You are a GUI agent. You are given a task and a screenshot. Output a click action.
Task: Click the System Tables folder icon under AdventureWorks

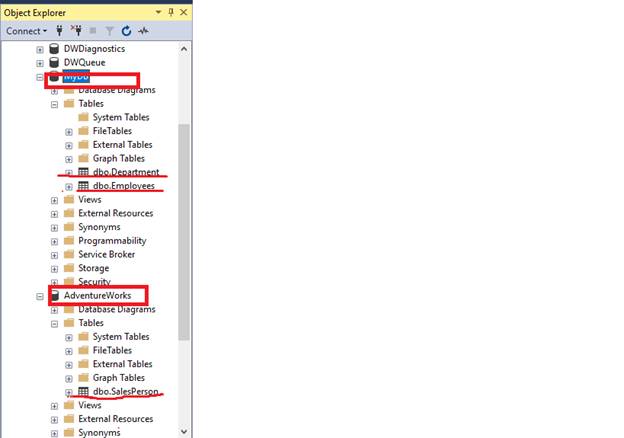point(83,336)
